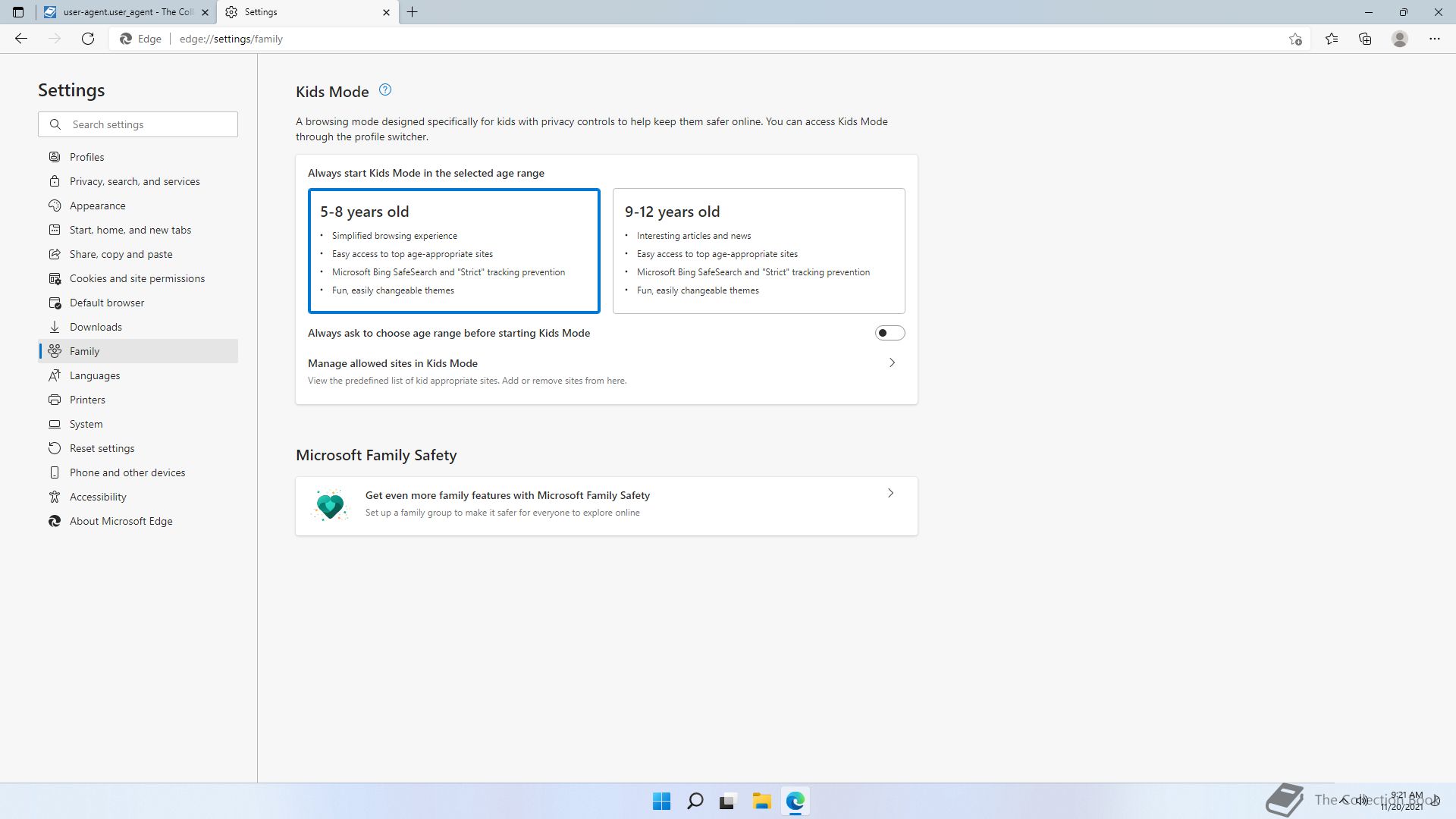The width and height of the screenshot is (1456, 819).
Task: Switch to the Settings tab
Action: pyautogui.click(x=307, y=12)
